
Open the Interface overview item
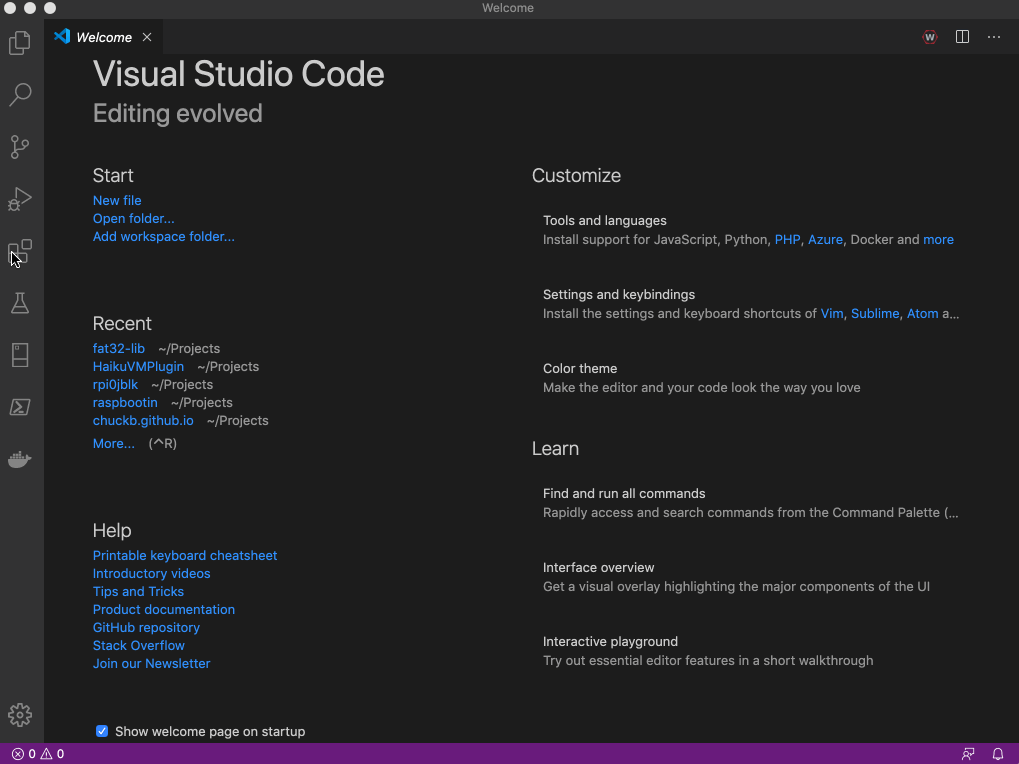[x=751, y=577]
